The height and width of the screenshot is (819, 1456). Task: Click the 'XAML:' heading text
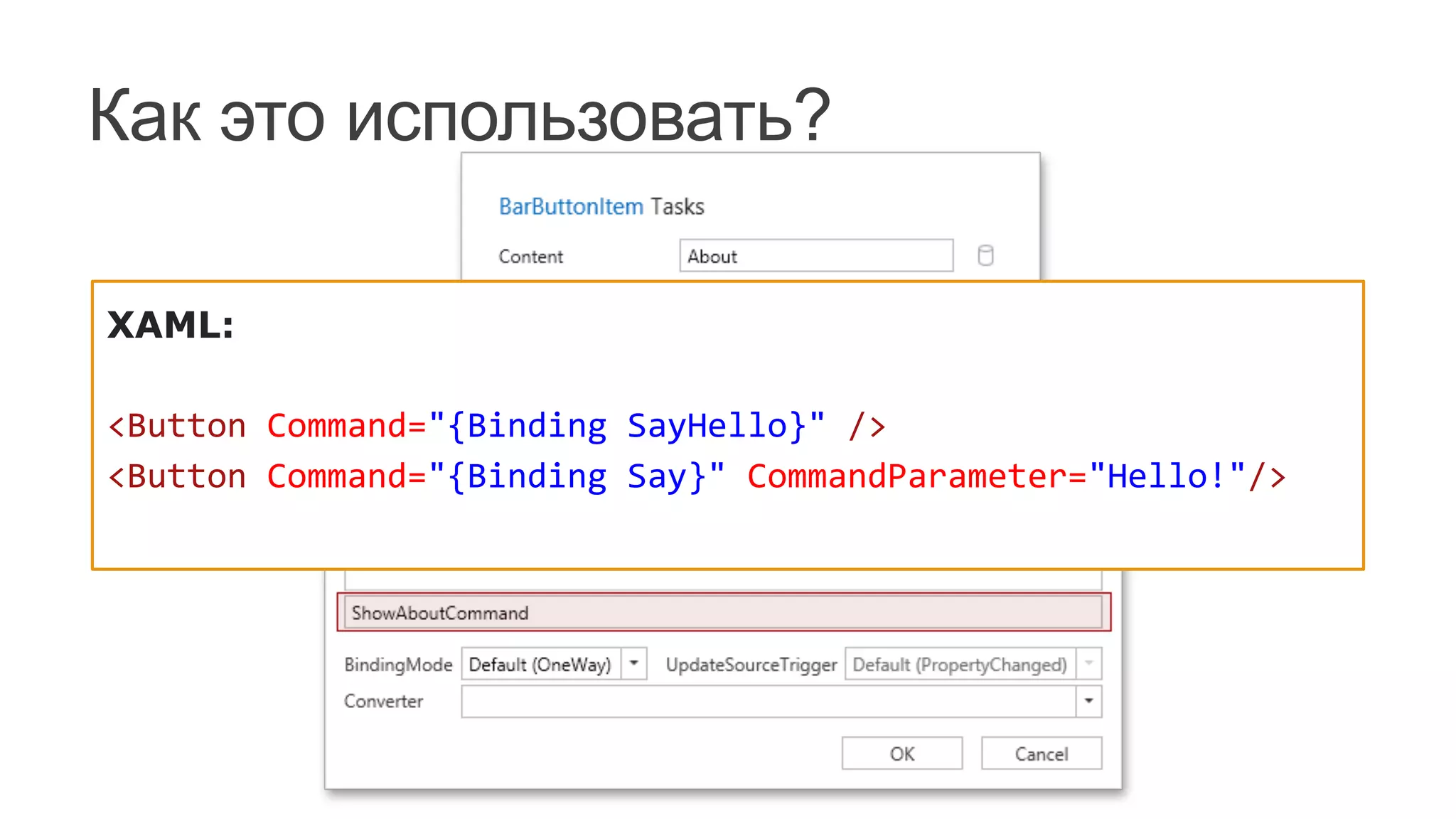click(x=171, y=326)
